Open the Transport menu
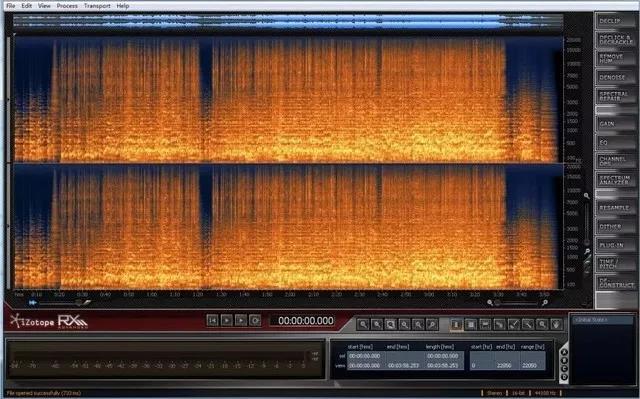The height and width of the screenshot is (399, 640). coord(97,6)
